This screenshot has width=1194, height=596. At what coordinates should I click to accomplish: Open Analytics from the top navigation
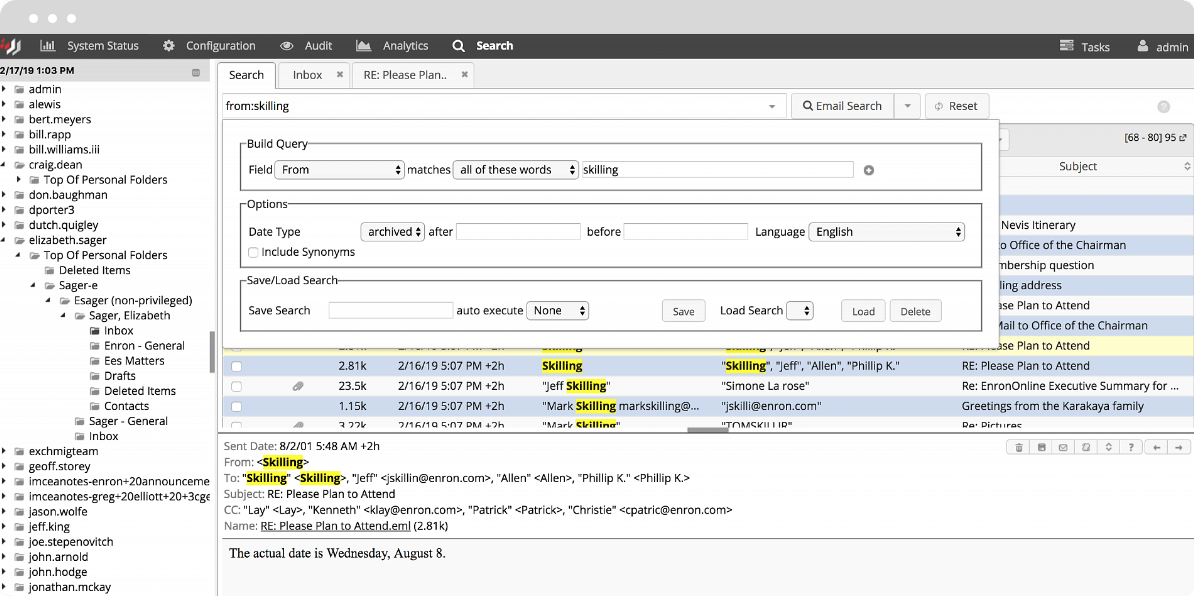[x=392, y=45]
